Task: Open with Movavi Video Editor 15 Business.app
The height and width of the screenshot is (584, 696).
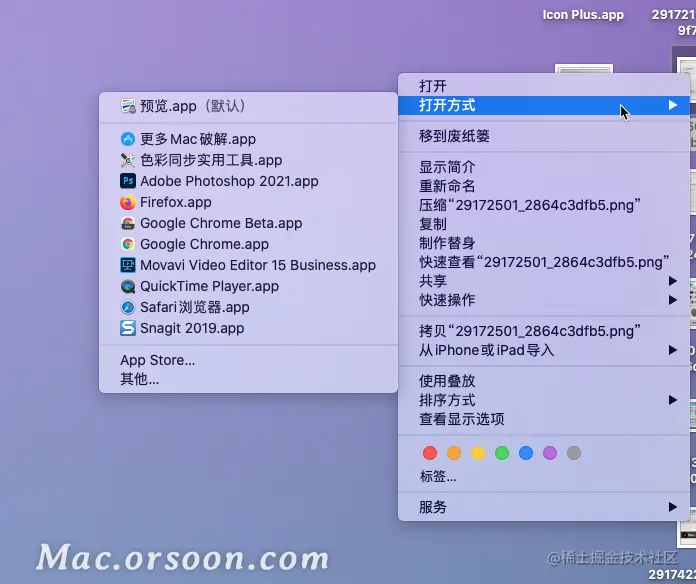Action: 248,265
